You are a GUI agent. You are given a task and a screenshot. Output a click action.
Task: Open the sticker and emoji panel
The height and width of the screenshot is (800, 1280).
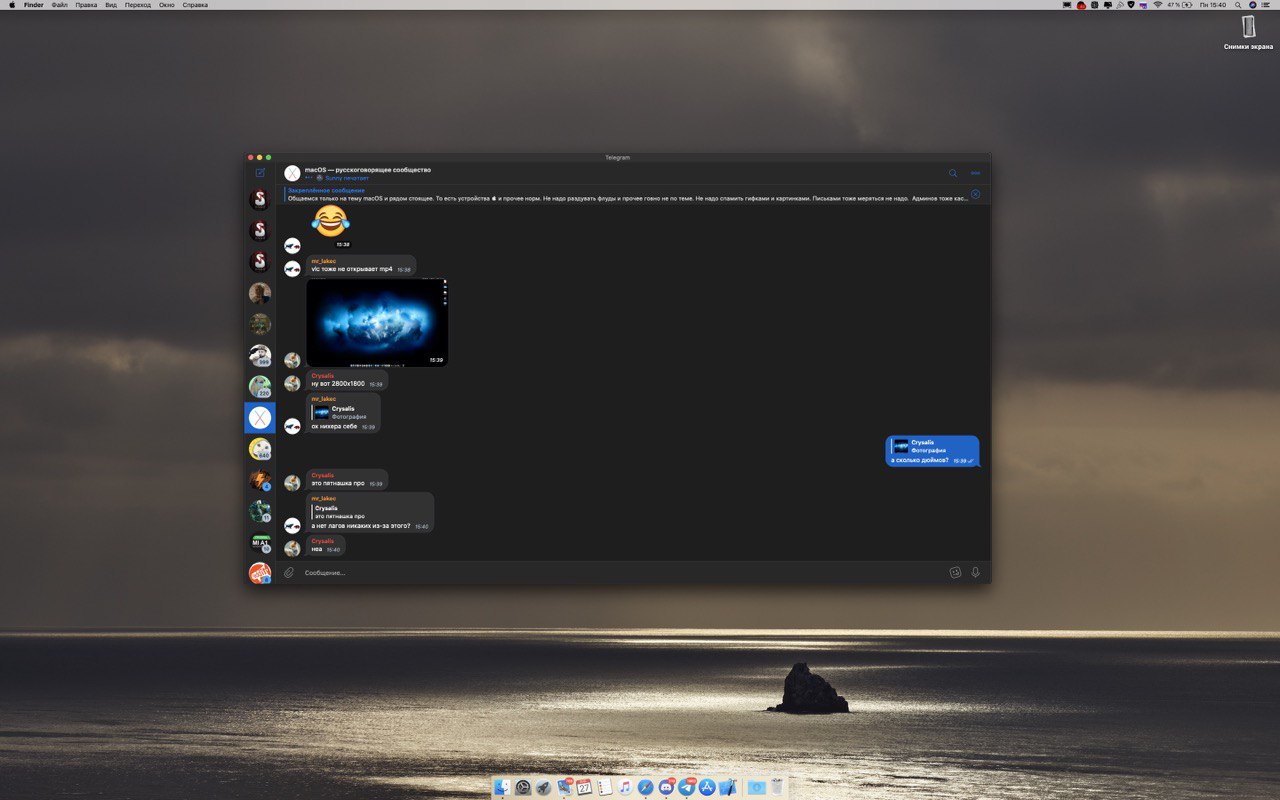tap(955, 572)
